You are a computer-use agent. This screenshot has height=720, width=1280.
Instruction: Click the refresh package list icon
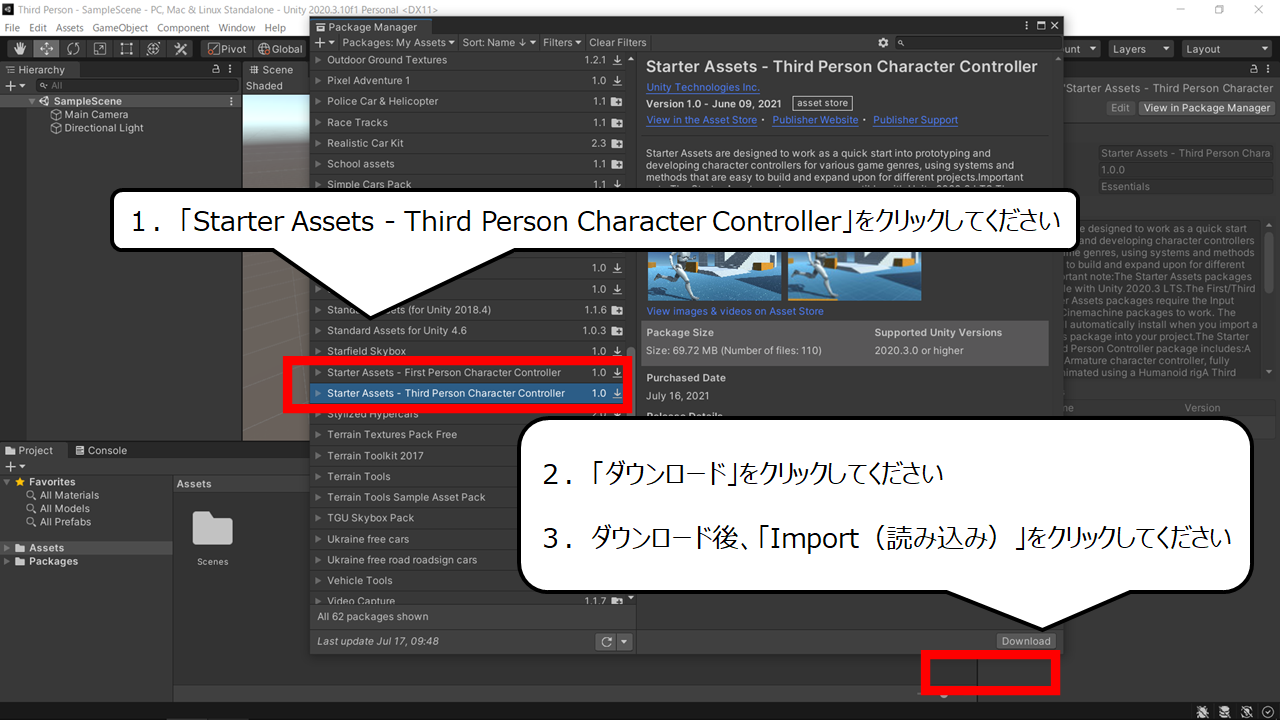tap(605, 642)
